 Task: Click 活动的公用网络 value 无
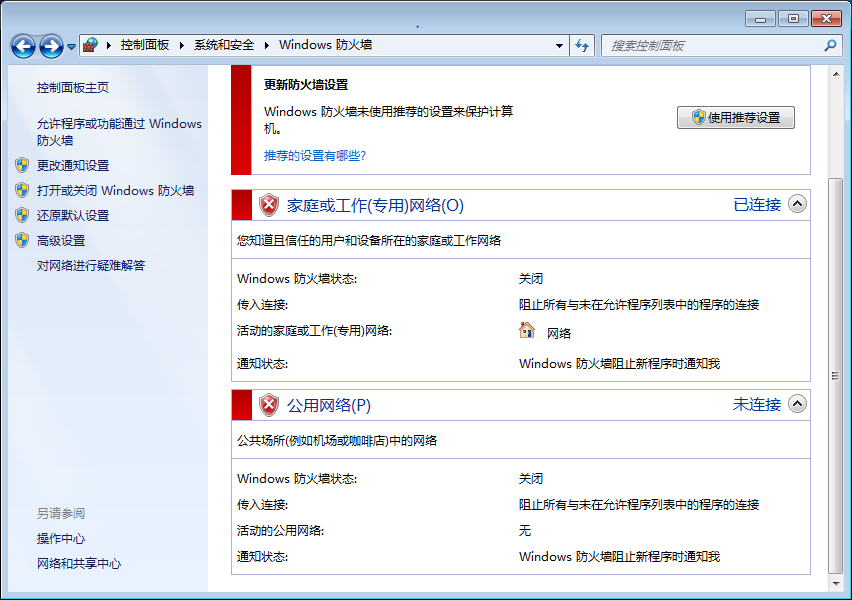pyautogui.click(x=525, y=530)
